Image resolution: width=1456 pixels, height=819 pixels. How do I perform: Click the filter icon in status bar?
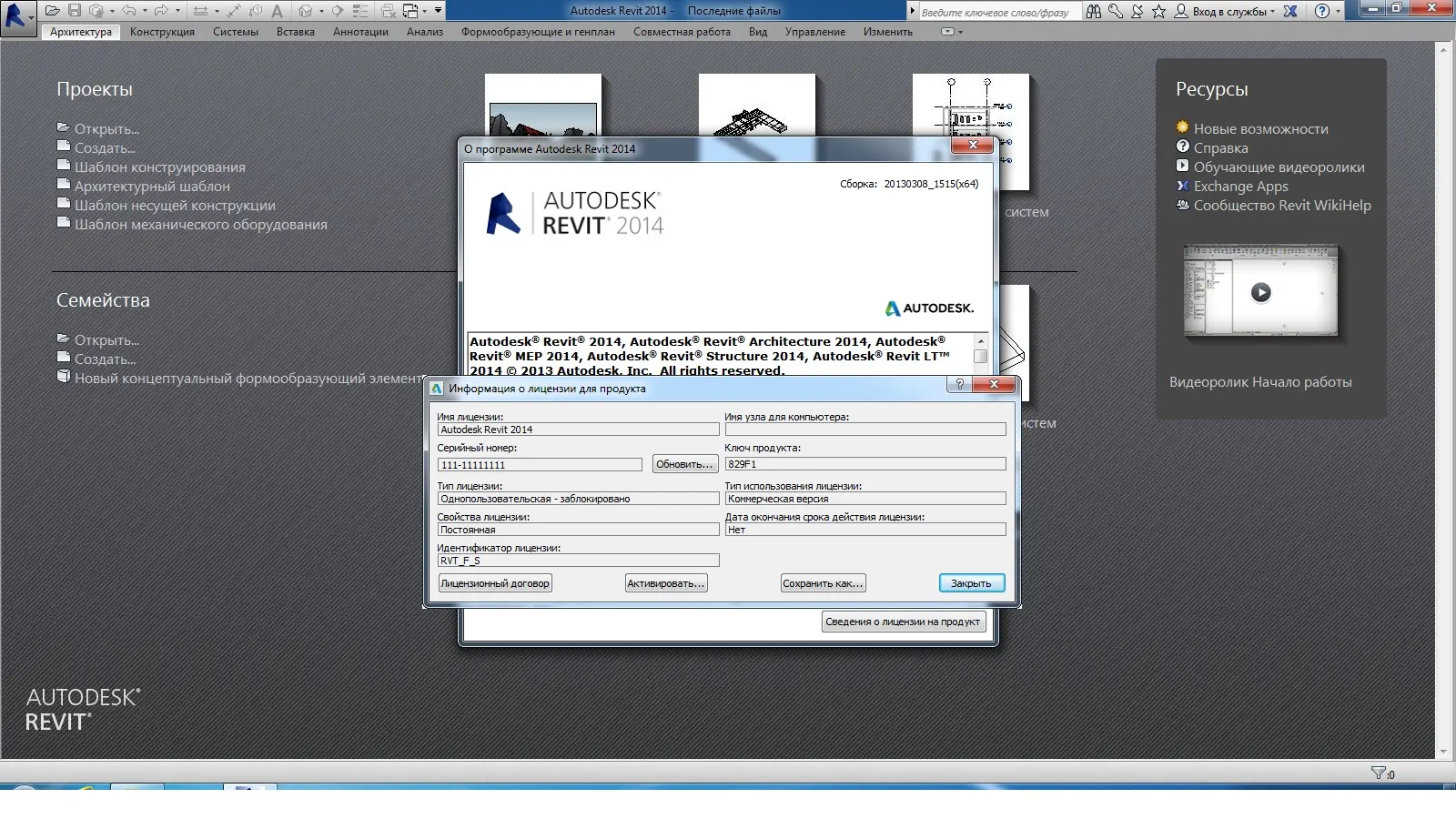(x=1379, y=773)
